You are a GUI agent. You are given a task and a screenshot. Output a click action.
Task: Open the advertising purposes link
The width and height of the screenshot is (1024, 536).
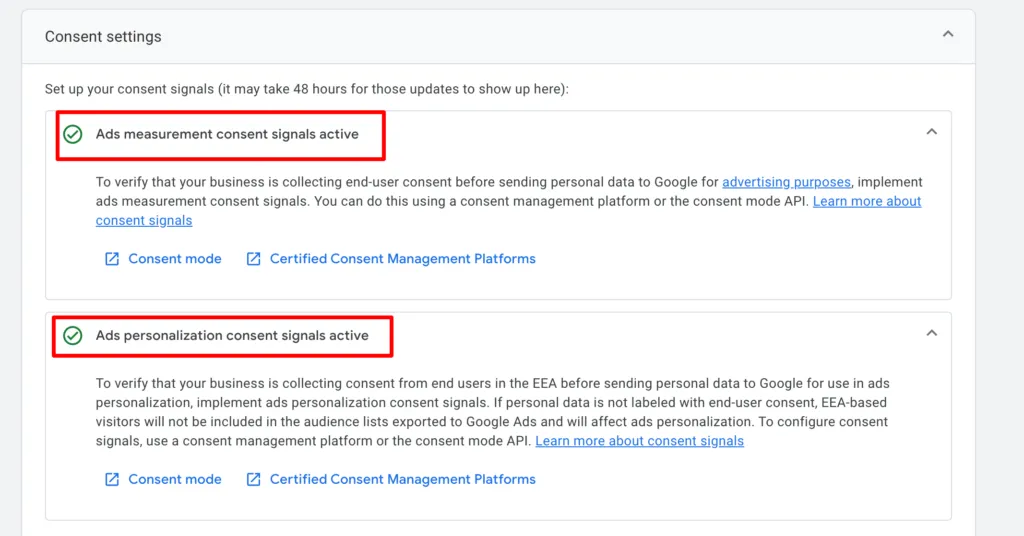[786, 182]
